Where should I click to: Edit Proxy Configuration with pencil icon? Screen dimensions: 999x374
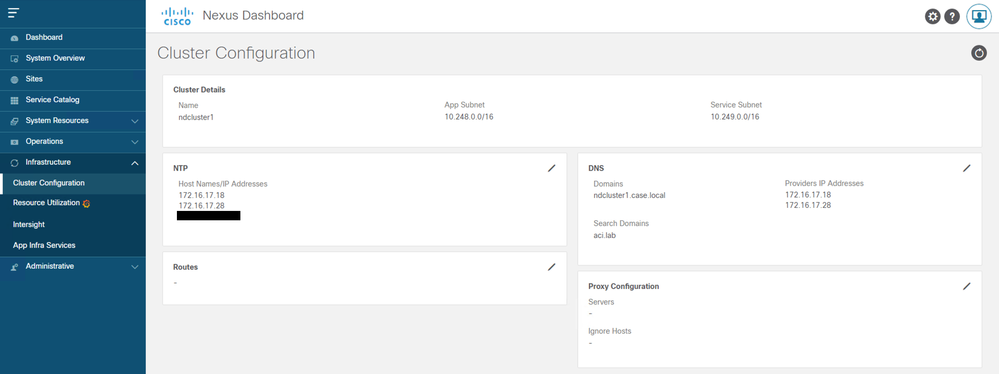(967, 286)
